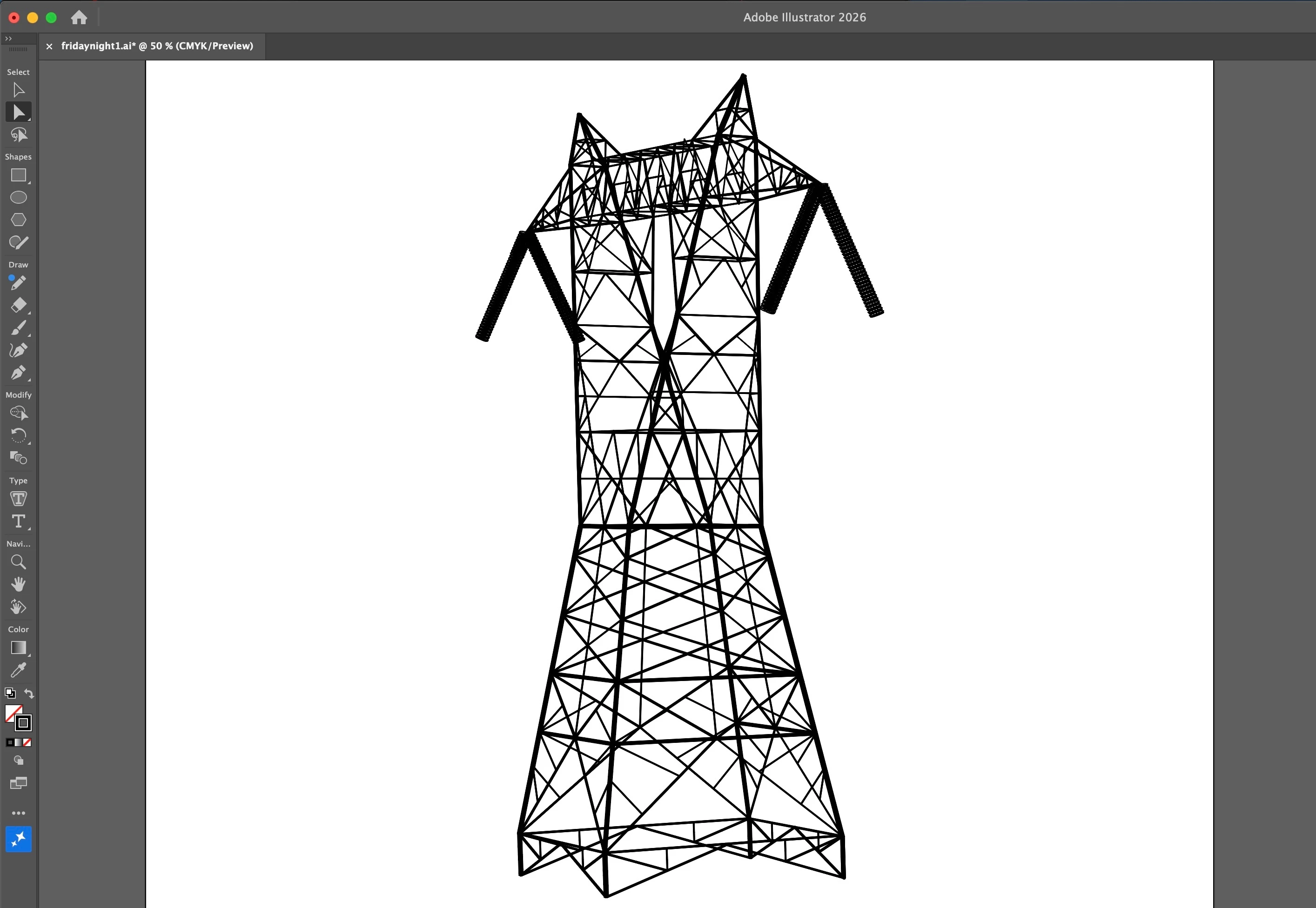Reset to default fill and stroke

tap(10, 693)
